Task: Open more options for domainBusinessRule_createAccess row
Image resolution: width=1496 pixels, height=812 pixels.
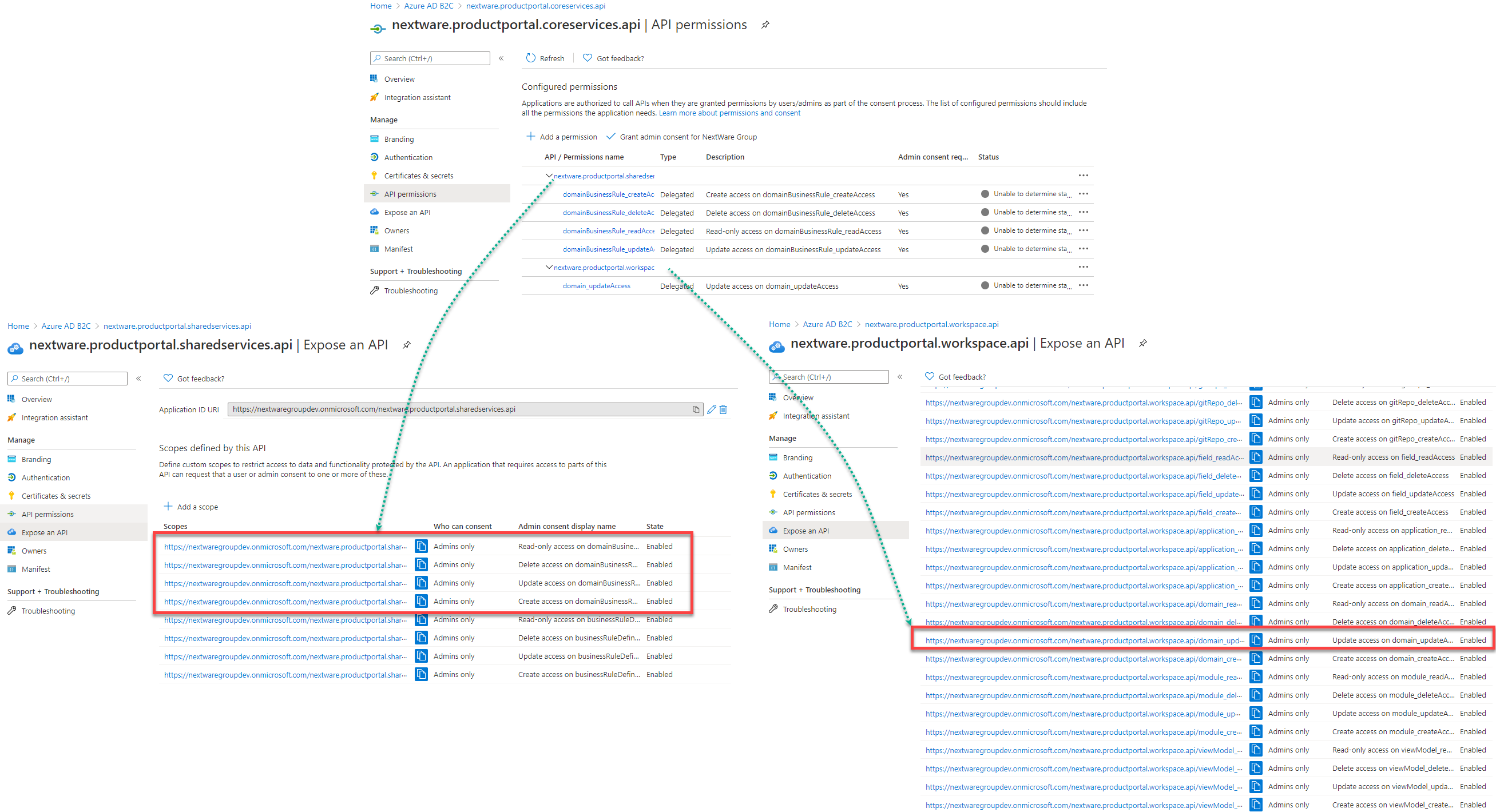Action: coord(1084,194)
